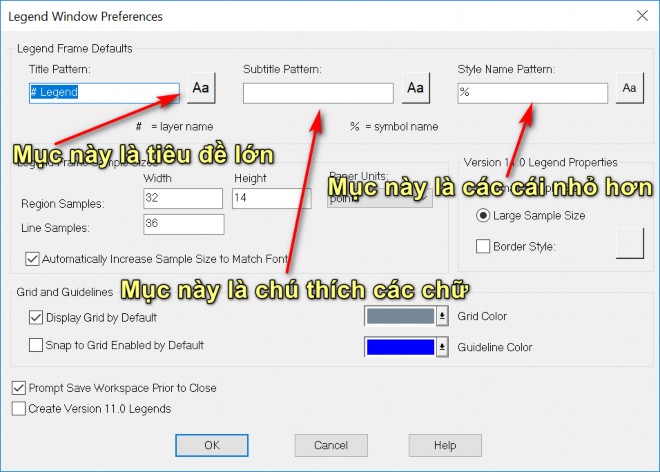Click the Subtitle Pattern text field
The height and width of the screenshot is (472, 660).
pos(317,93)
